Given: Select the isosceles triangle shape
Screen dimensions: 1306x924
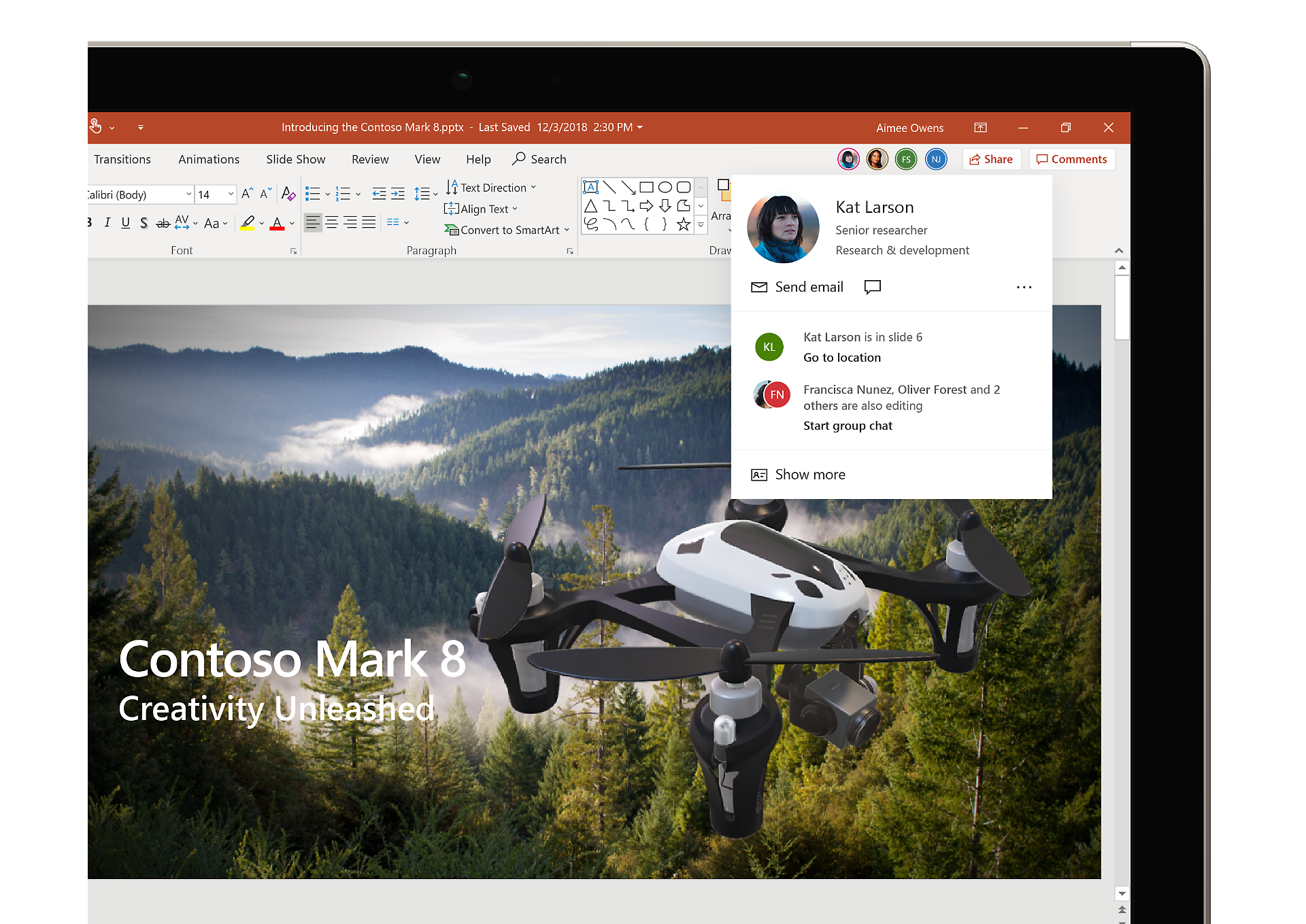Looking at the screenshot, I should tap(590, 206).
